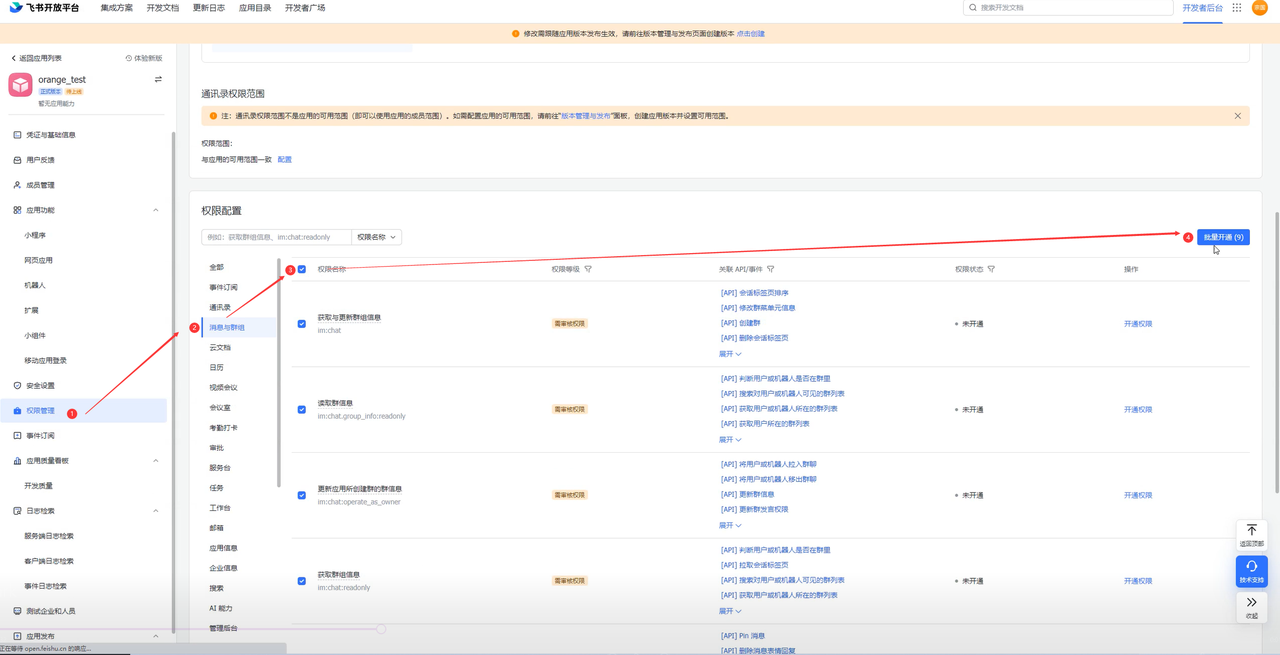Click the 应用功能 grid icon
Image resolution: width=1280 pixels, height=655 pixels.
tap(17, 210)
